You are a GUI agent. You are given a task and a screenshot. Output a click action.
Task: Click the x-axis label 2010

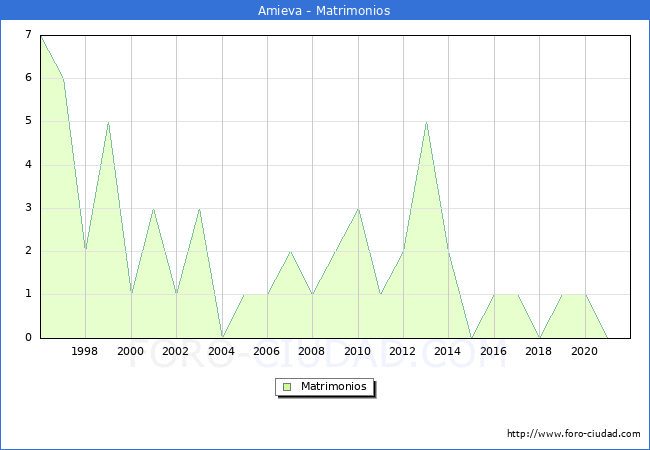click(x=357, y=351)
